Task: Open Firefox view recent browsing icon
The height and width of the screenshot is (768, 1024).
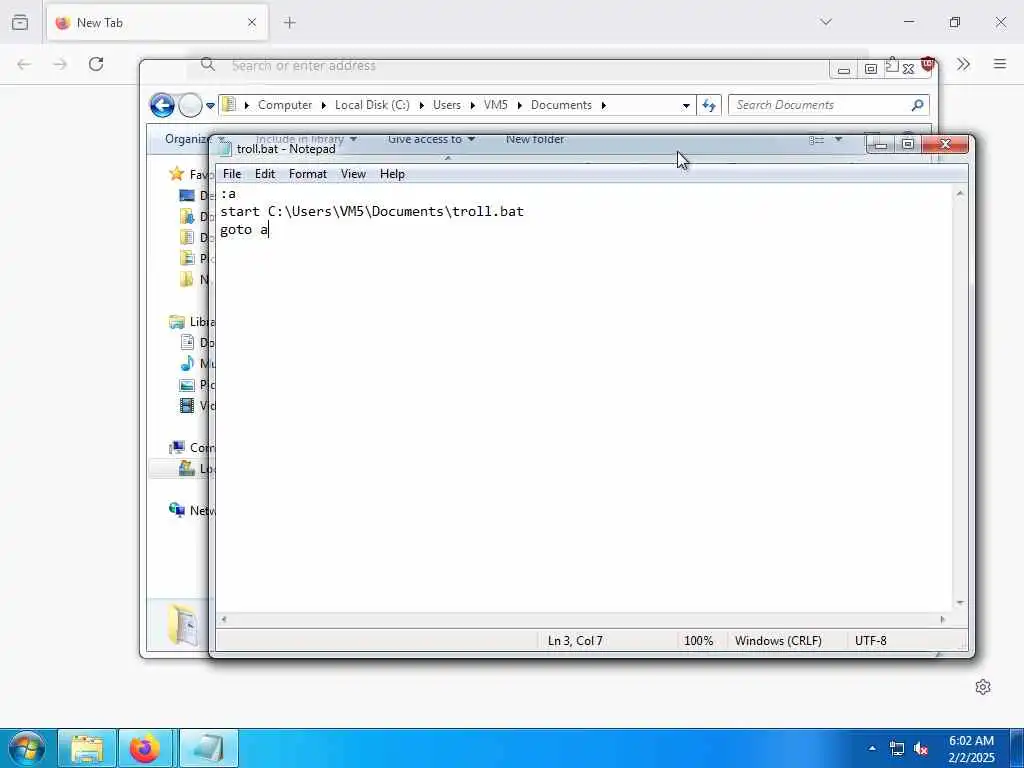Action: pyautogui.click(x=20, y=23)
